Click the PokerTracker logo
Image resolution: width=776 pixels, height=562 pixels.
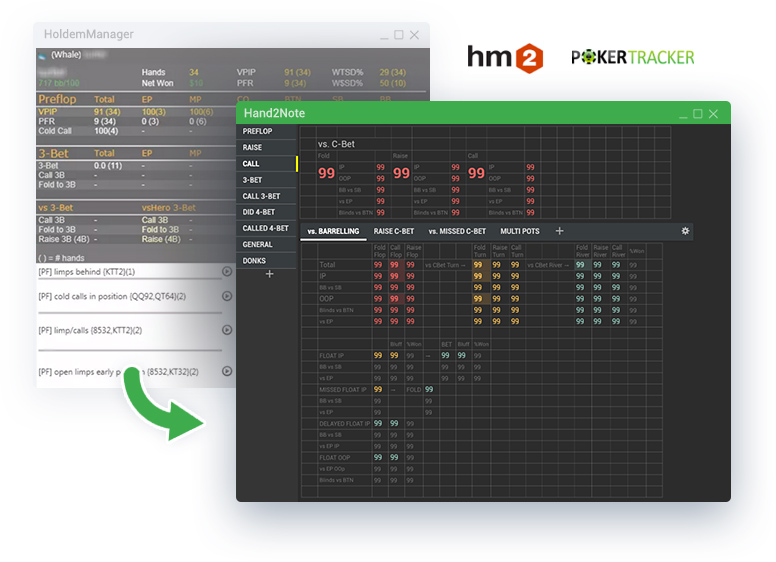(632, 57)
